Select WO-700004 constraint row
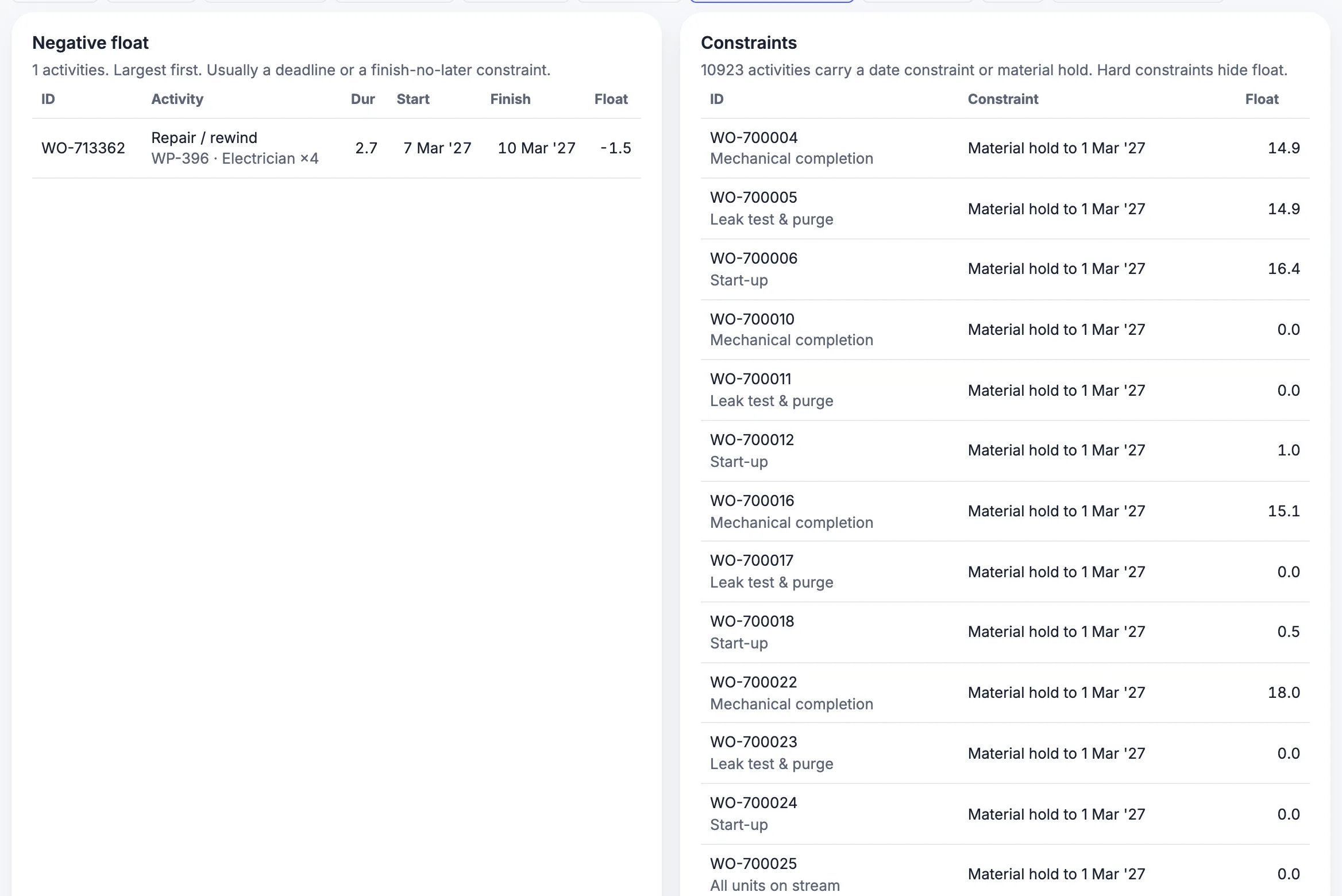This screenshot has width=1342, height=896. [1005, 148]
